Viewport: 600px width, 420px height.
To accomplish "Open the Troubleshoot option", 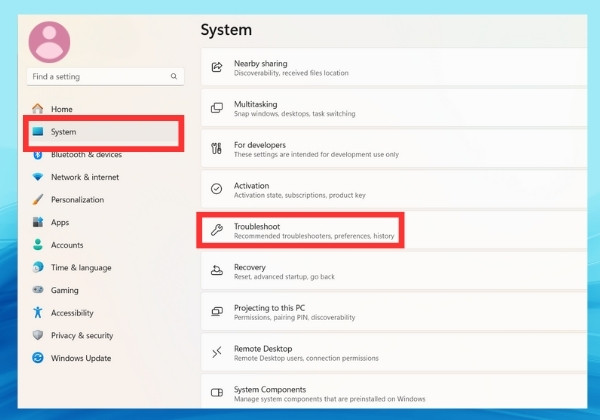I will point(394,230).
